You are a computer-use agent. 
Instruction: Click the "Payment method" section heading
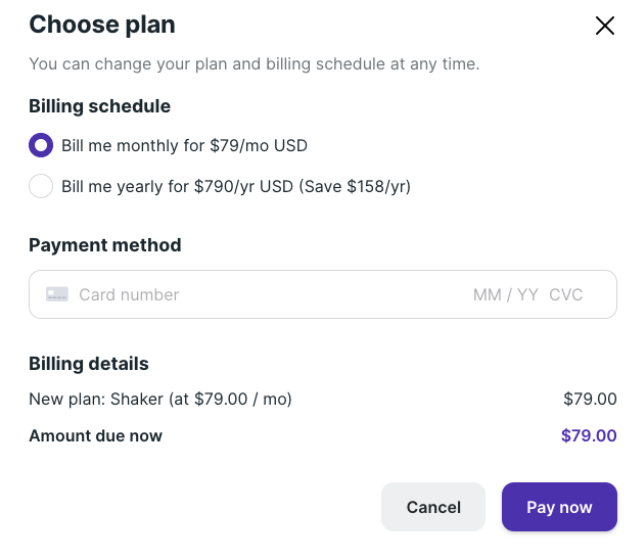pos(105,245)
